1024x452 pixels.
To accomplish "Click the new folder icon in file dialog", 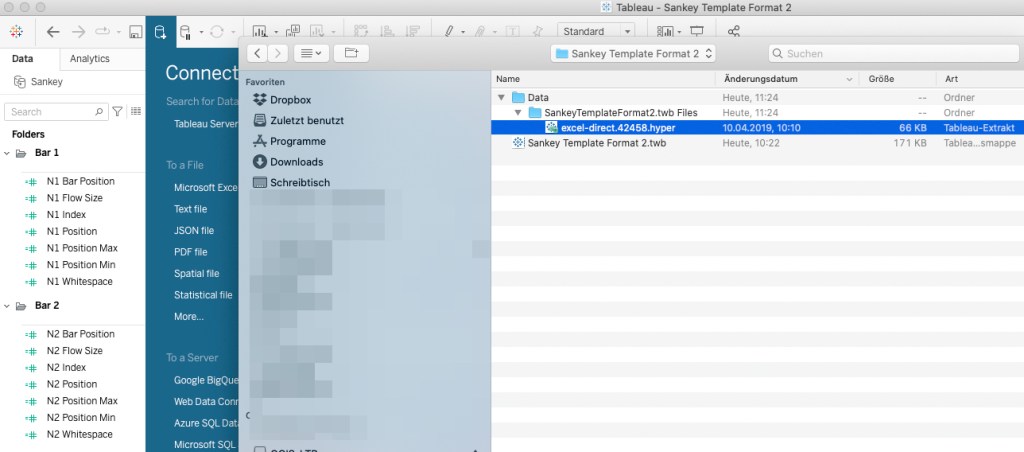I will [351, 54].
